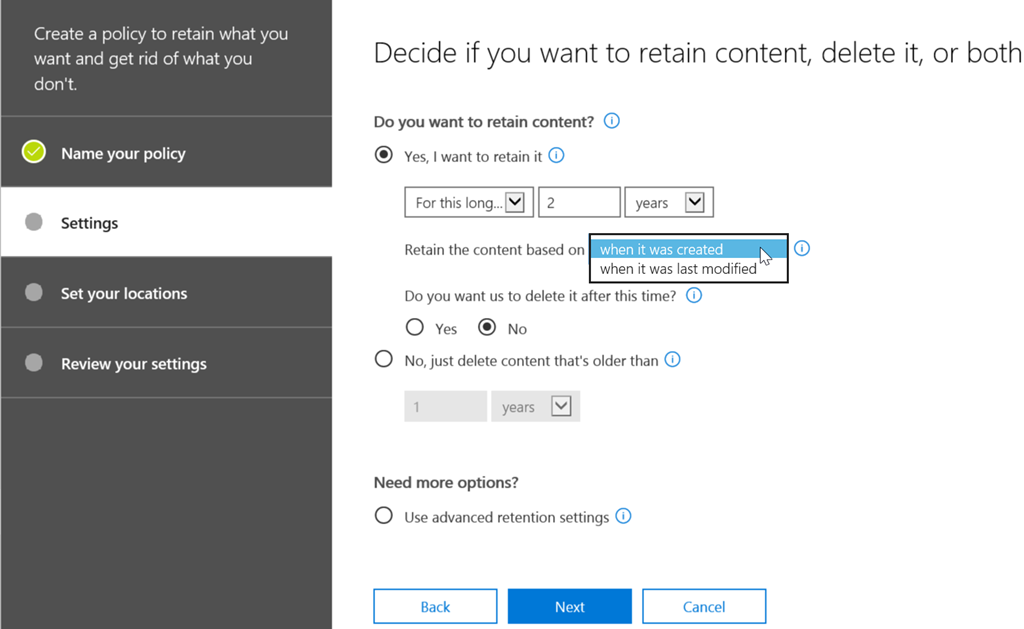Image resolution: width=1024 pixels, height=629 pixels.
Task: Click the gray step circle beside 'Set your locations'
Action: [34, 292]
